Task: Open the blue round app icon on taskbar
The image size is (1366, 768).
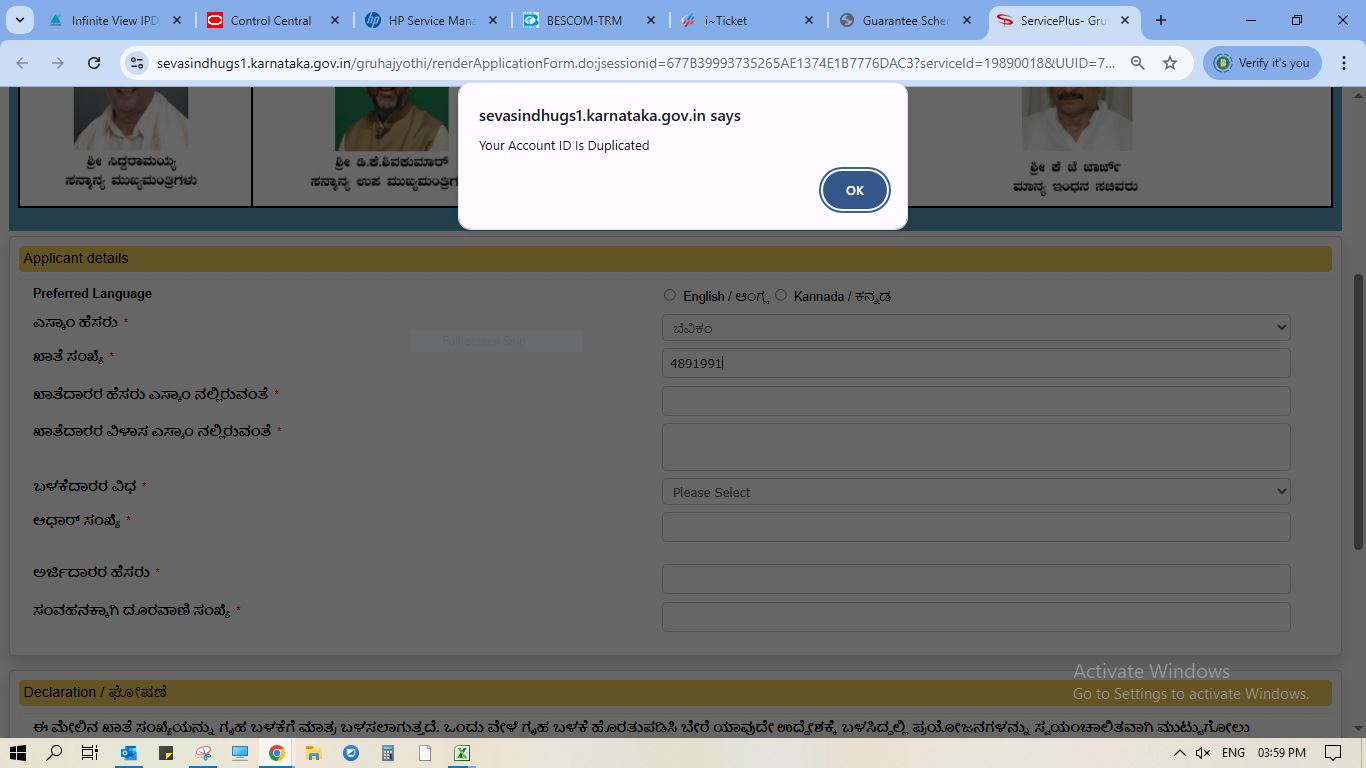Action: click(351, 753)
